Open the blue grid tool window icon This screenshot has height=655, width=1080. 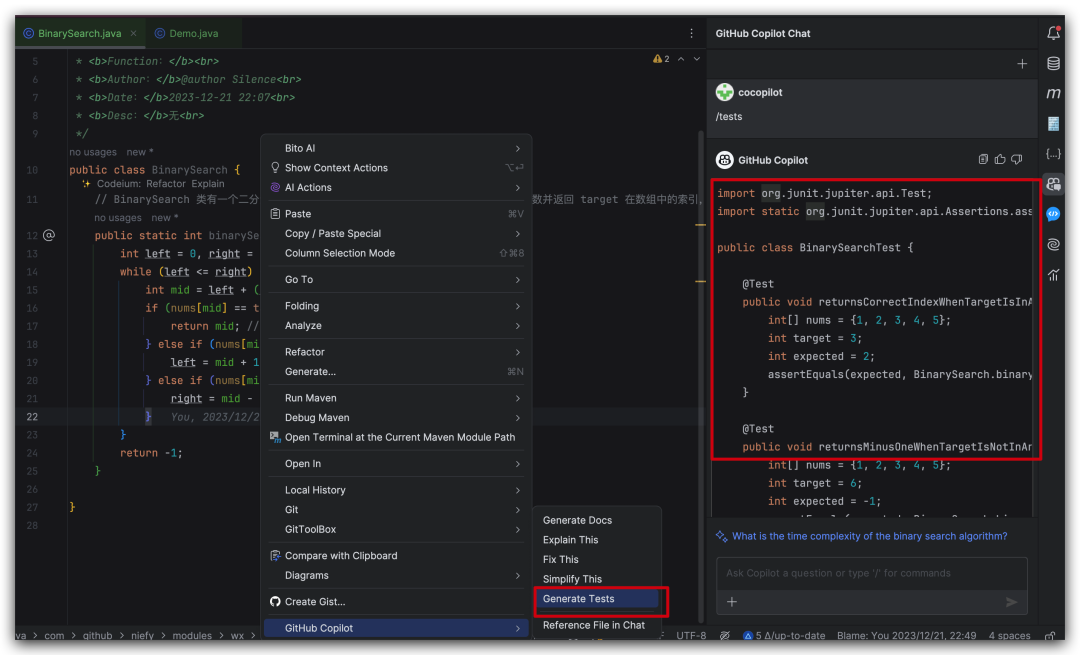(1053, 123)
